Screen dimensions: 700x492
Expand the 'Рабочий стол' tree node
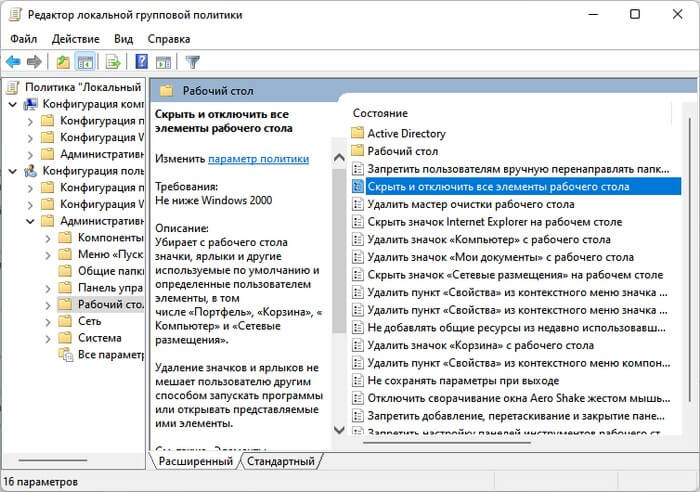coord(48,305)
